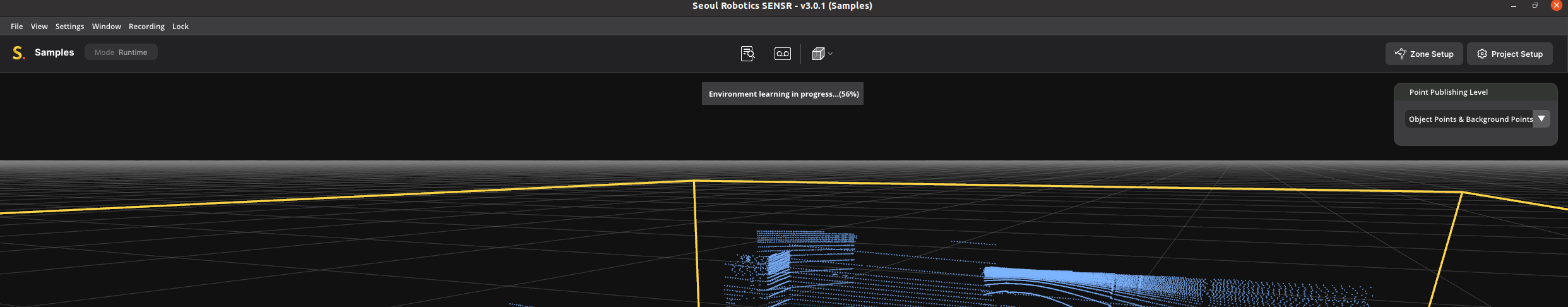Open the log search icon
This screenshot has height=307, width=1568.
pyautogui.click(x=748, y=54)
